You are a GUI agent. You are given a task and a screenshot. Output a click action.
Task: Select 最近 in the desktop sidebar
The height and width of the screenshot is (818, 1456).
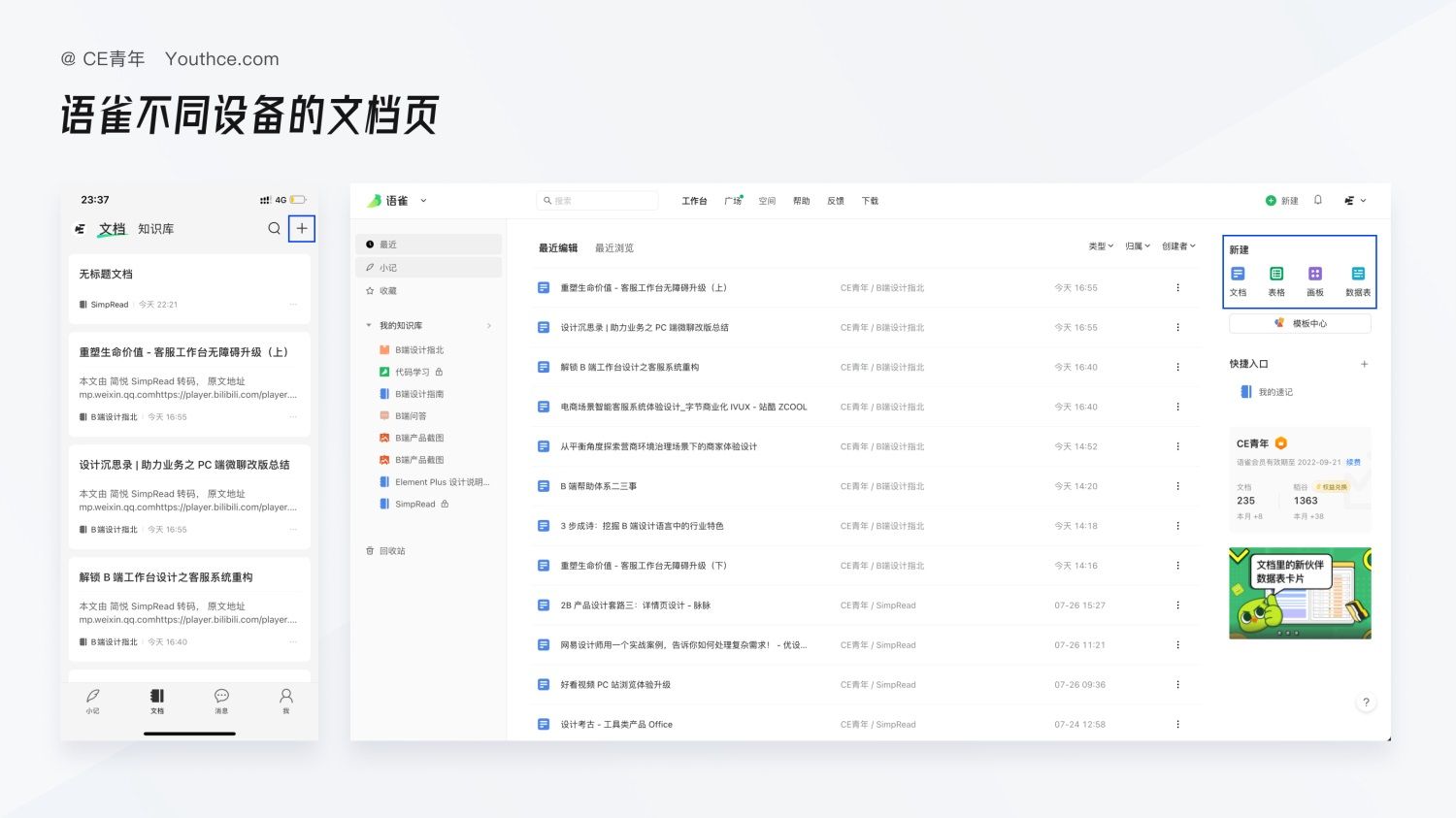428,245
